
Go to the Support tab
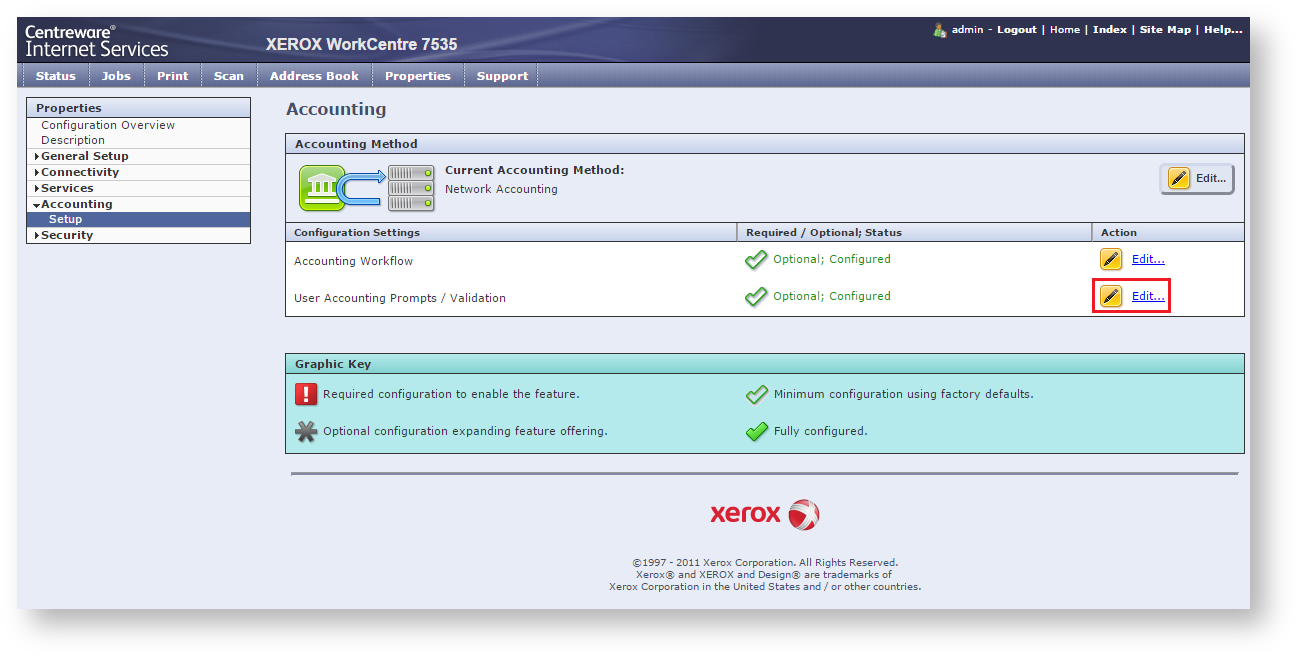502,76
